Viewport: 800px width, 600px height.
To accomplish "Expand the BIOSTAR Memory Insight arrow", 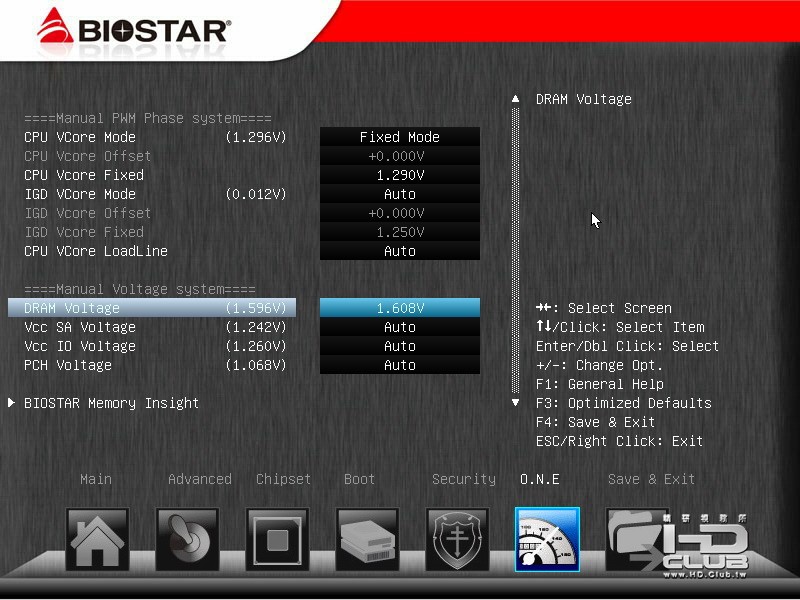I will (11, 403).
